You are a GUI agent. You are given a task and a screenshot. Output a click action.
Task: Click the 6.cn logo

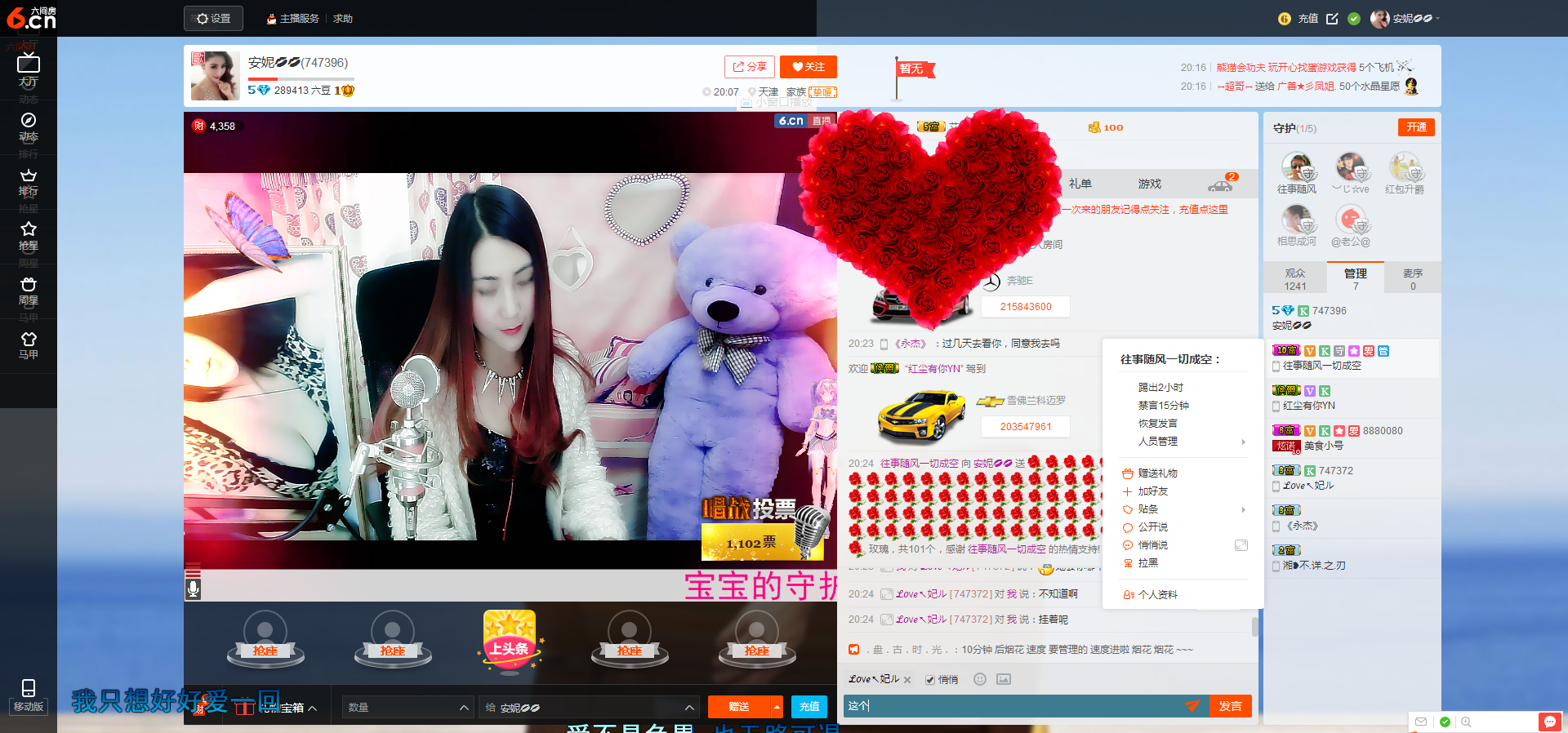[32, 18]
